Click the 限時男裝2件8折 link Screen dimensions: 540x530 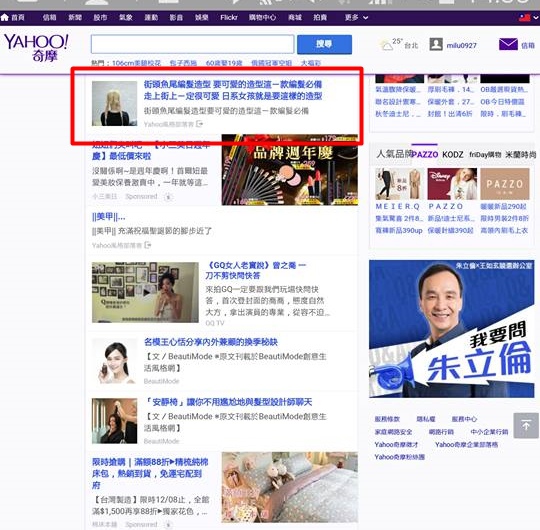(504, 218)
